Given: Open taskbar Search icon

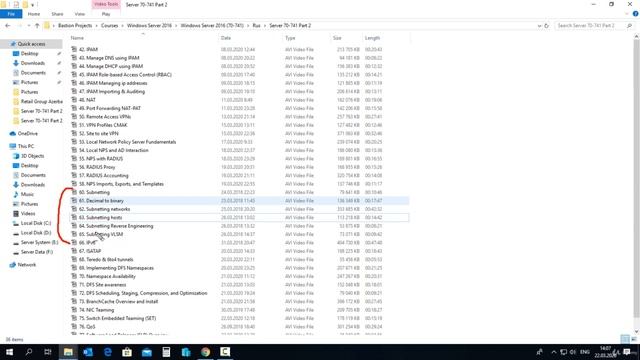Looking at the screenshot, I should [29, 352].
